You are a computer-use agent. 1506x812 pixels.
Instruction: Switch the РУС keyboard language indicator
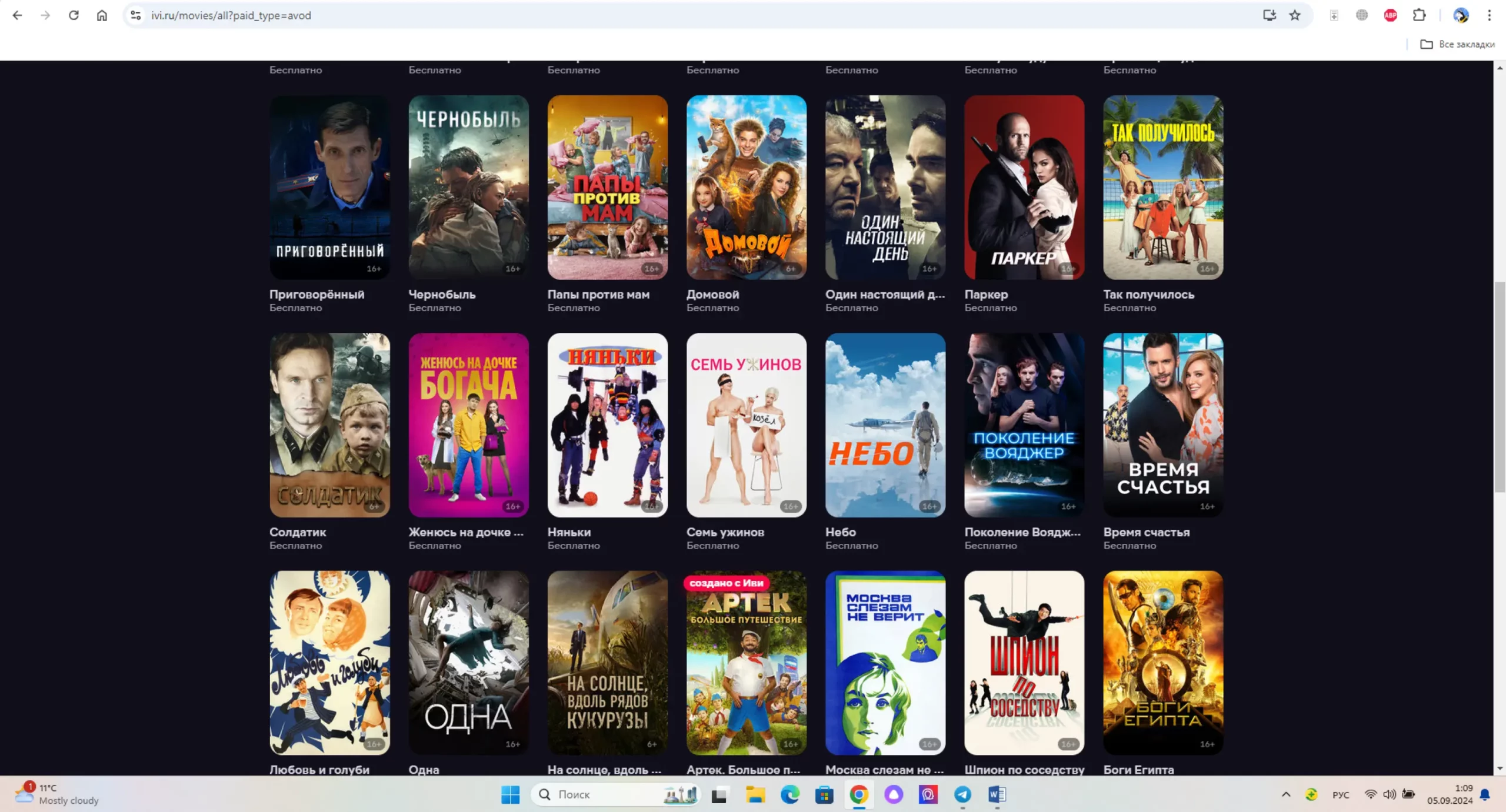(x=1341, y=795)
